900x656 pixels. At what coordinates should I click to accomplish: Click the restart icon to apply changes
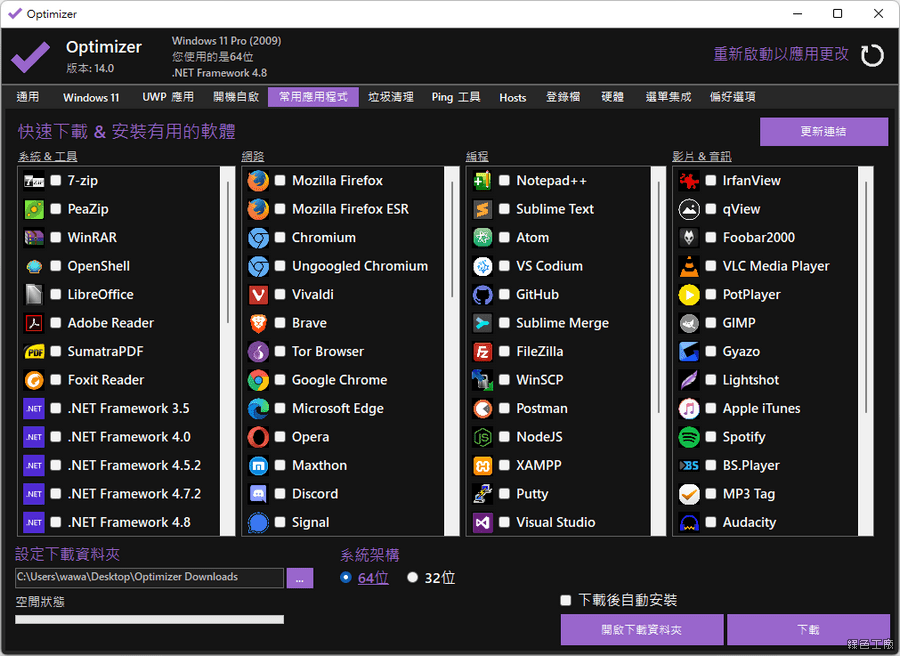click(872, 55)
